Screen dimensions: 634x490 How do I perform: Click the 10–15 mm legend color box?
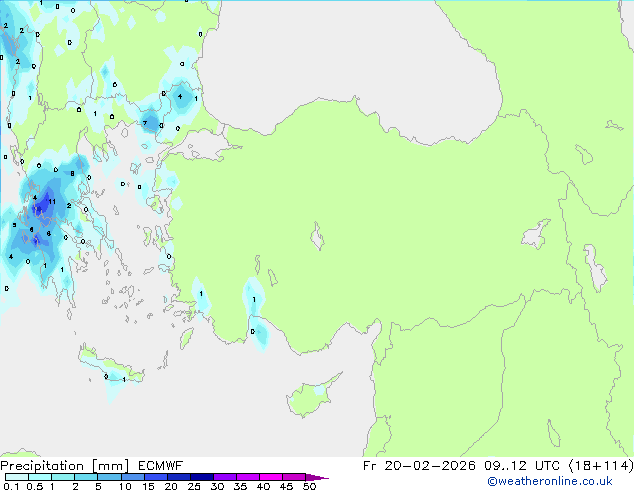pos(132,477)
